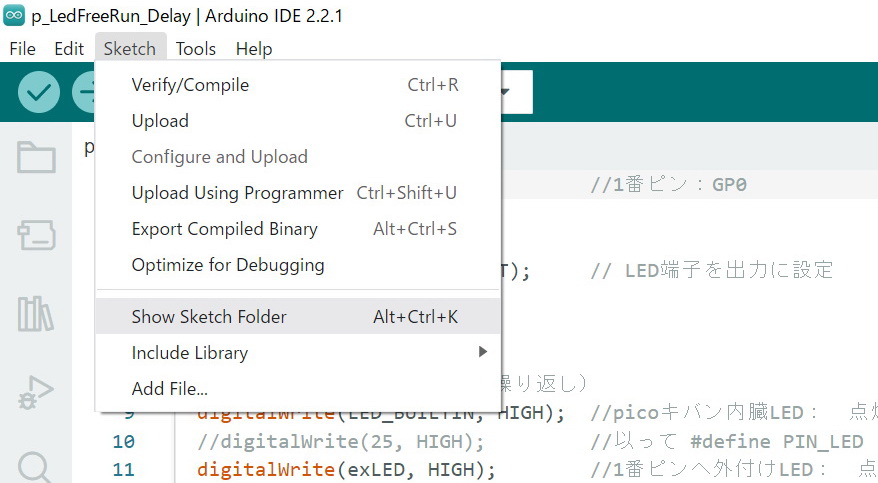Click the Arduino IDE logo in title bar
Screen dimensions: 878x483
tap(14, 15)
